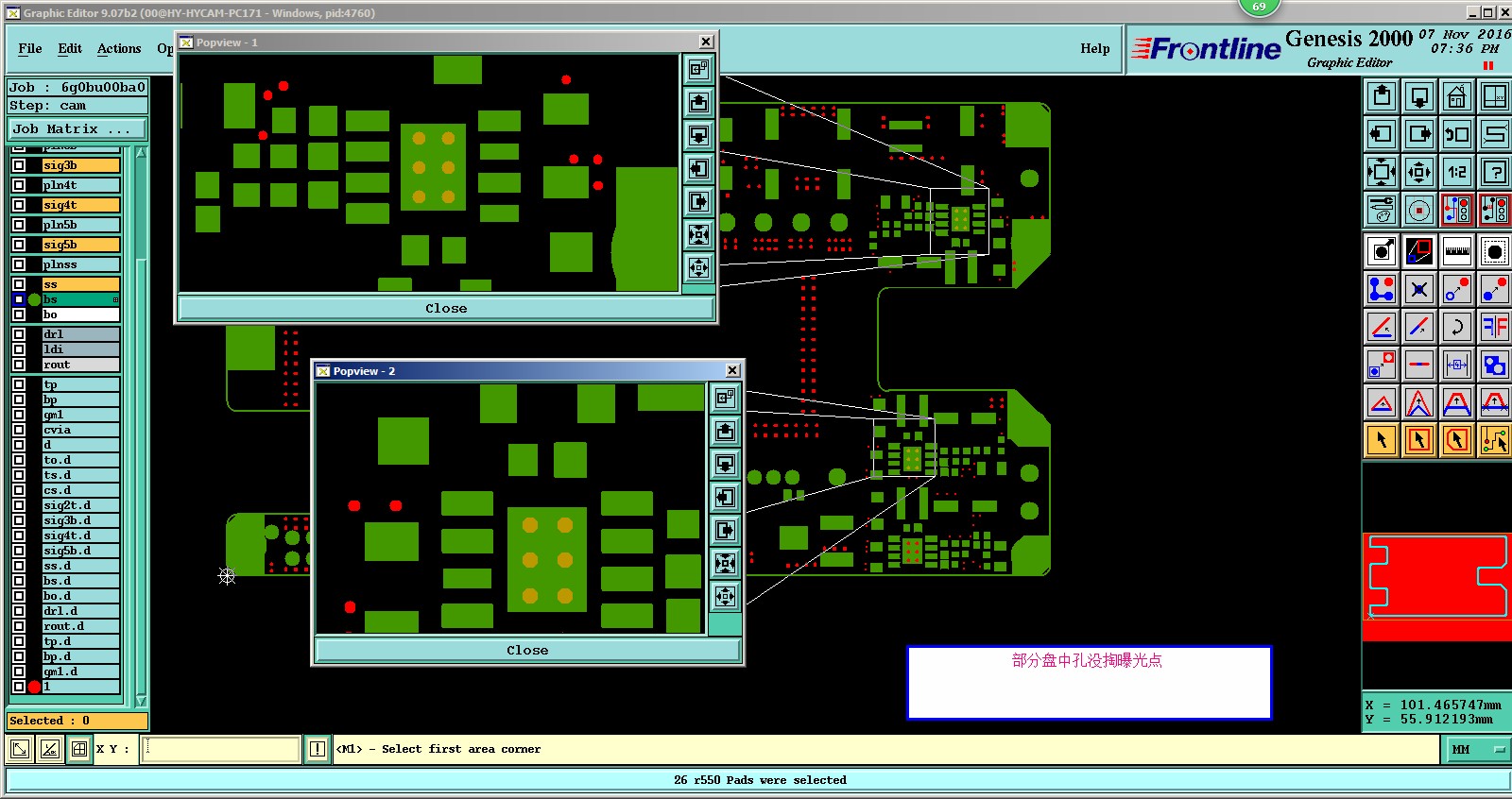Close Popview - 1 with Close button
The height and width of the screenshot is (799, 1512).
(x=446, y=309)
